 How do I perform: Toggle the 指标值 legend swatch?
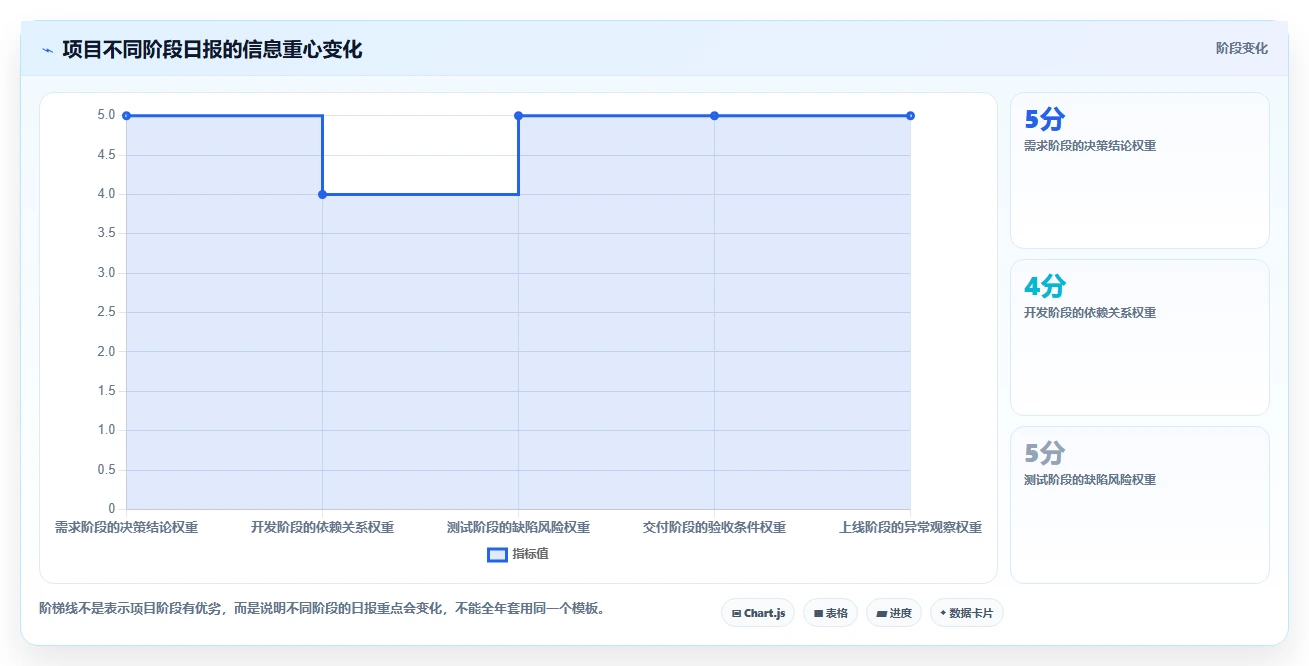pos(497,554)
